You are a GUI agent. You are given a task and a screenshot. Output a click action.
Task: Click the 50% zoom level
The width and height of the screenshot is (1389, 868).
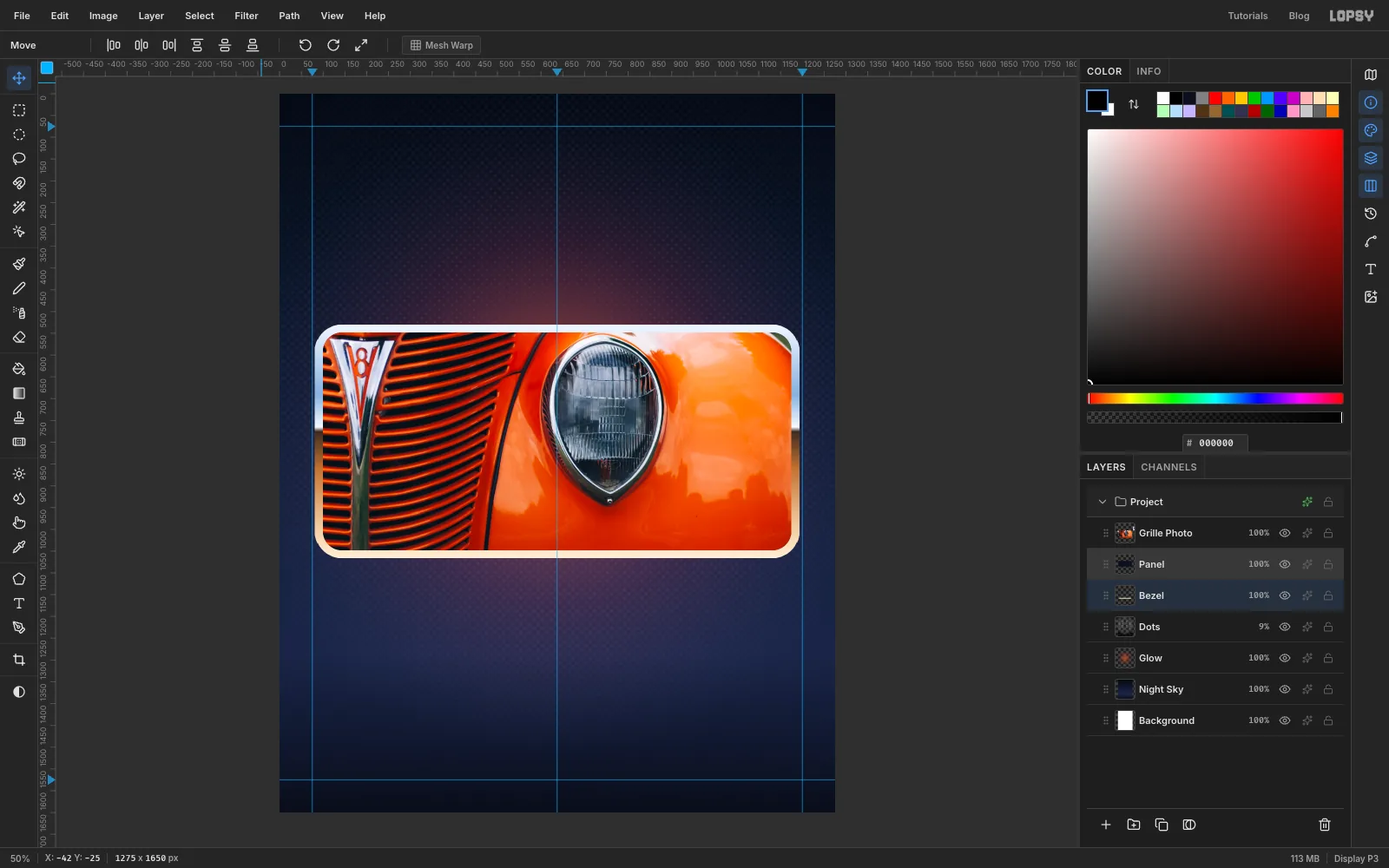pos(20,858)
